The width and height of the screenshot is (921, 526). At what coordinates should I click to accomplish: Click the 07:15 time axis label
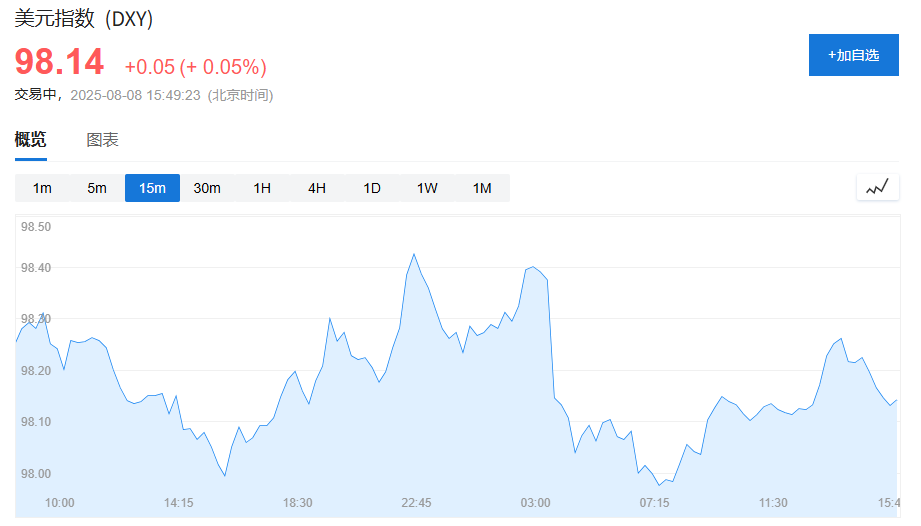point(654,503)
